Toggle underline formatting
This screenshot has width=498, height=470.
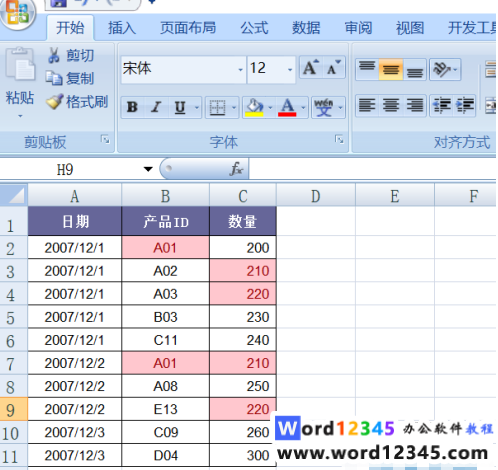(x=180, y=107)
